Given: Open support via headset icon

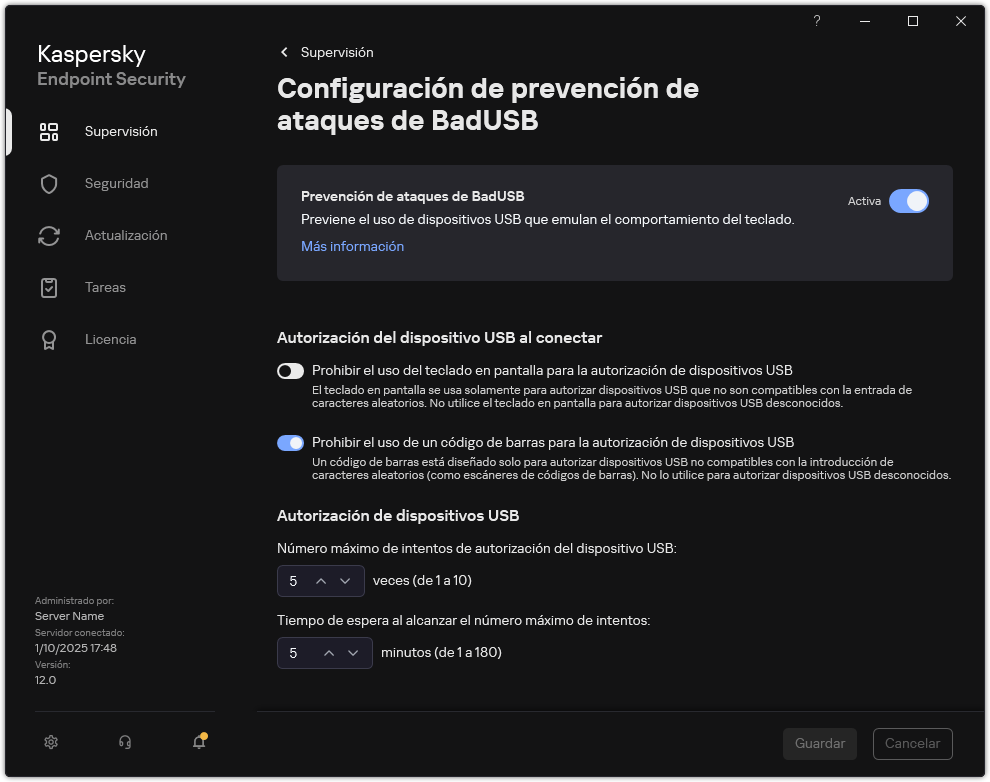Looking at the screenshot, I should pyautogui.click(x=124, y=742).
